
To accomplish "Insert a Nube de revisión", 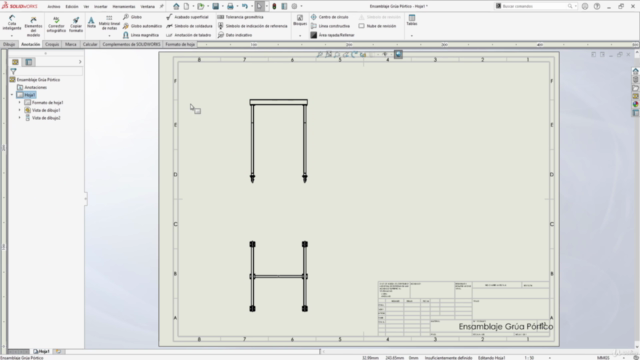I will [x=377, y=26].
